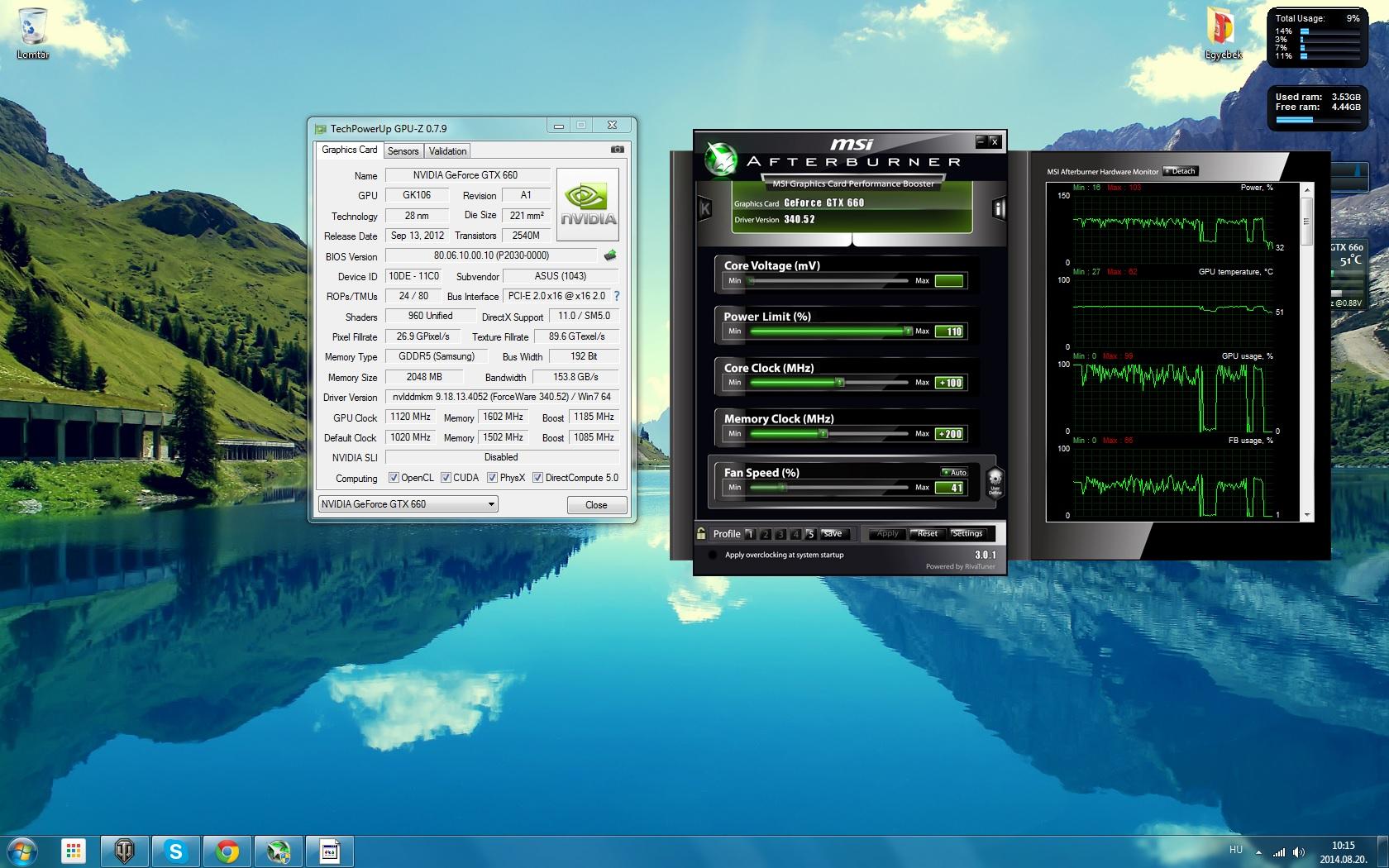Load Afterburner profile slot 2
This screenshot has width=1389, height=868.
point(766,534)
